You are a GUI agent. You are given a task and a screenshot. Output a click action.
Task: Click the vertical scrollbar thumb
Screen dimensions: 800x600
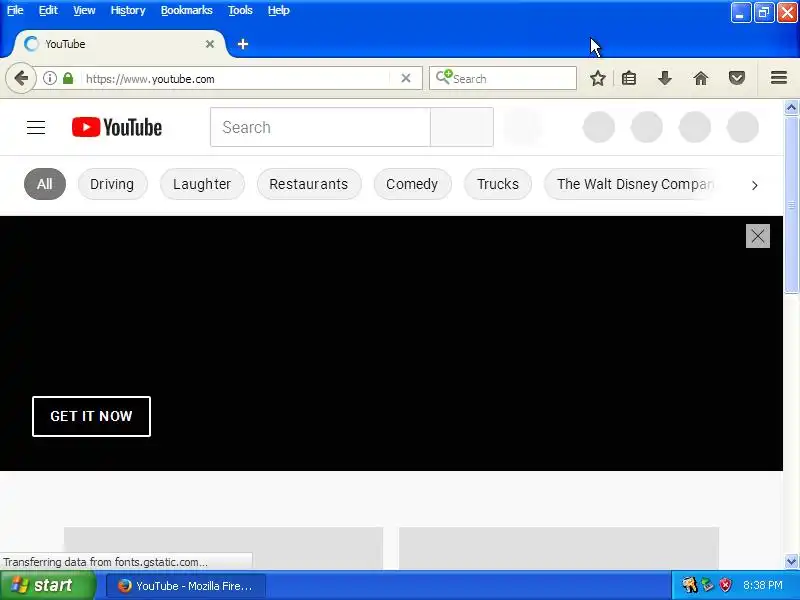pos(791,204)
